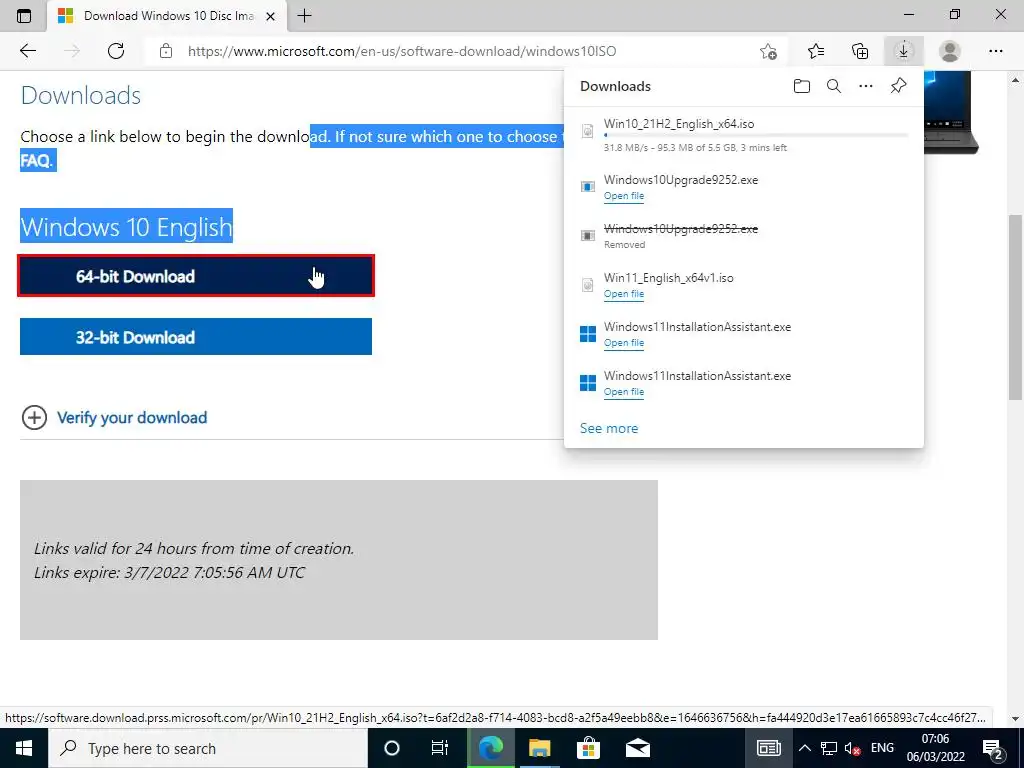Open downloads folder from Downloads panel
Image resolution: width=1024 pixels, height=768 pixels.
802,86
